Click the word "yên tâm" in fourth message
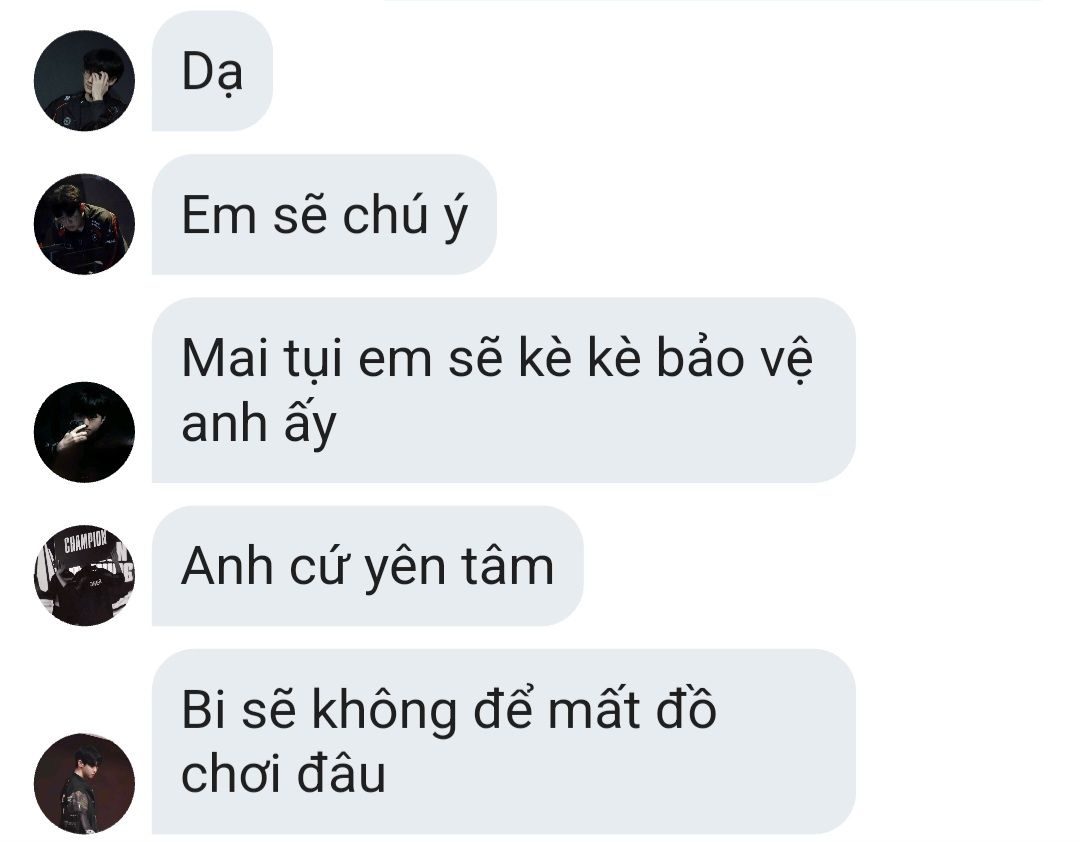The image size is (1080, 842). (x=459, y=568)
